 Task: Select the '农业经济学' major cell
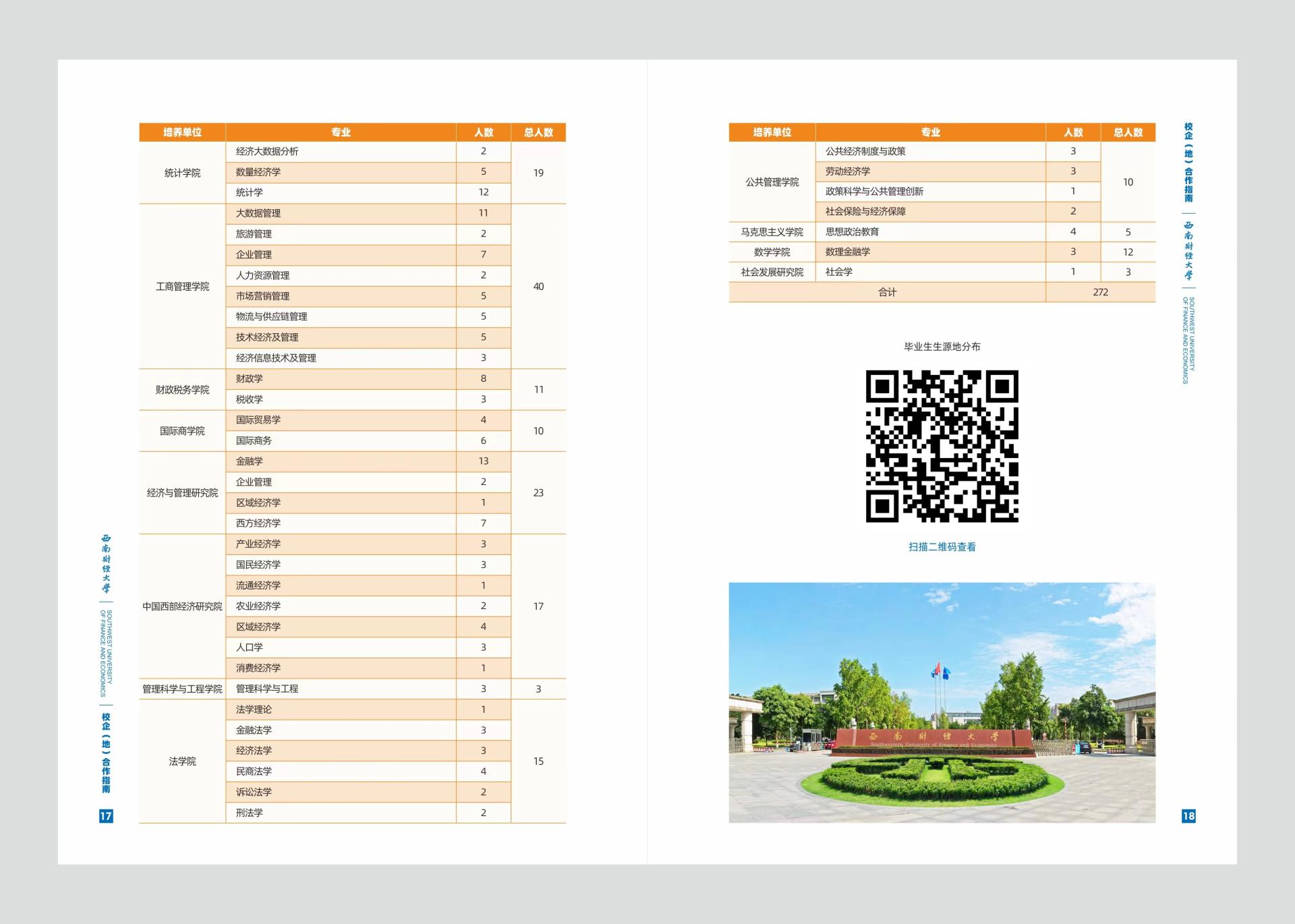(341, 606)
